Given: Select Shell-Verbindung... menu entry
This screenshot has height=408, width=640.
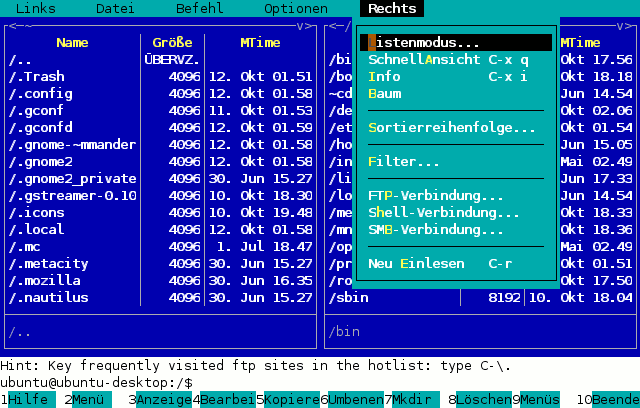Looking at the screenshot, I should pos(444,213).
